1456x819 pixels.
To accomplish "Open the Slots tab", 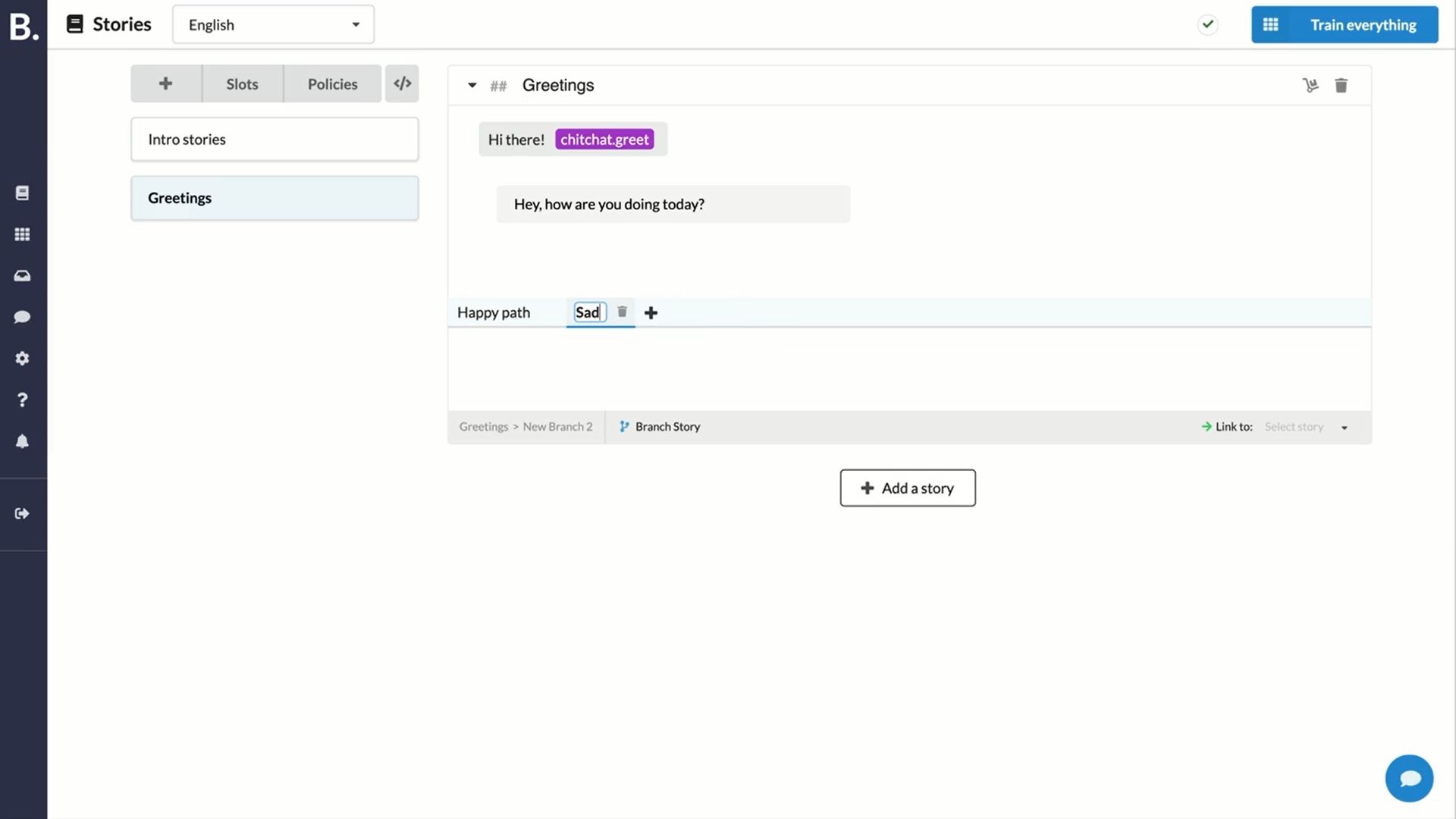I will (242, 84).
